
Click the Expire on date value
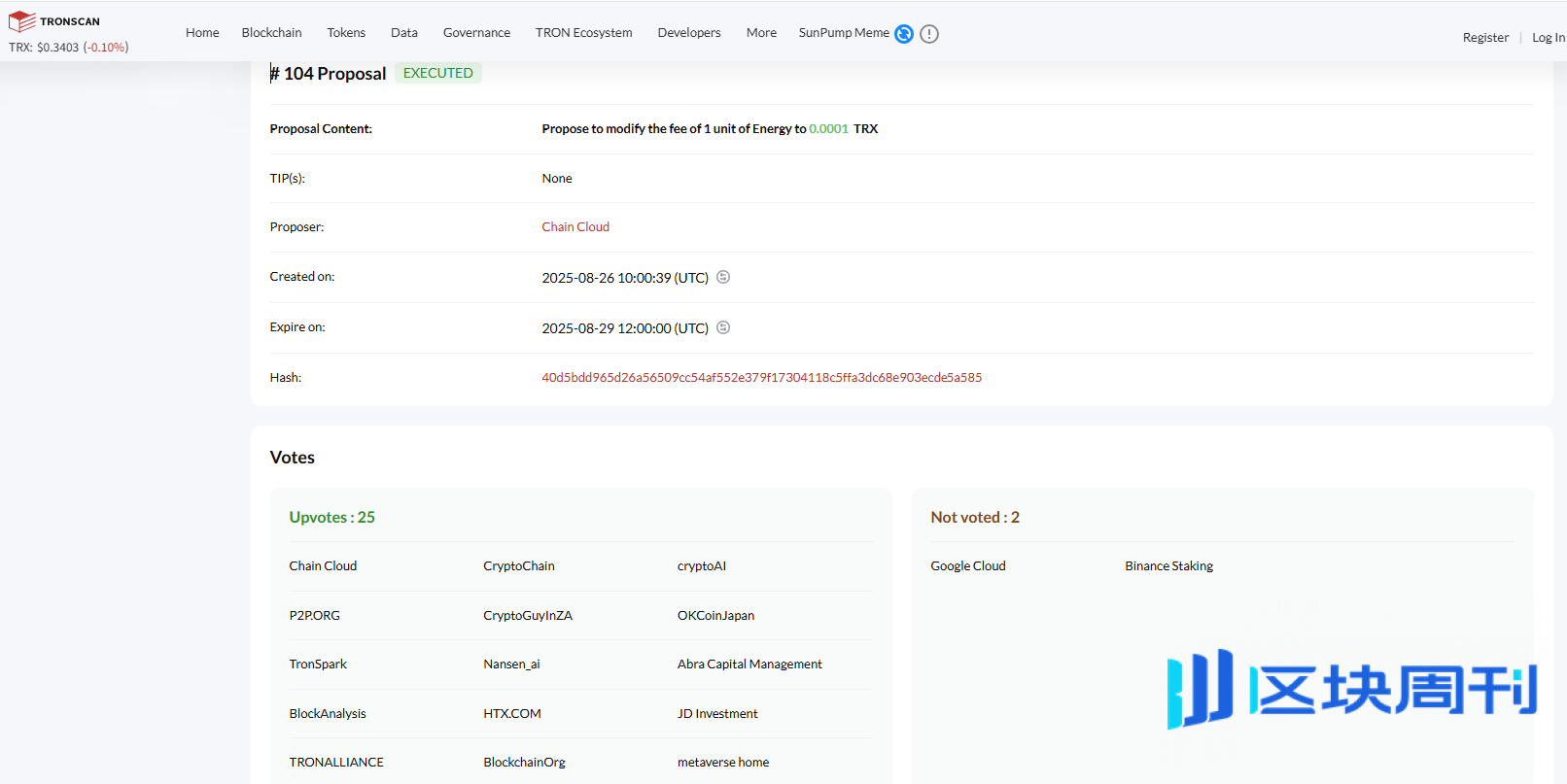pyautogui.click(x=625, y=328)
